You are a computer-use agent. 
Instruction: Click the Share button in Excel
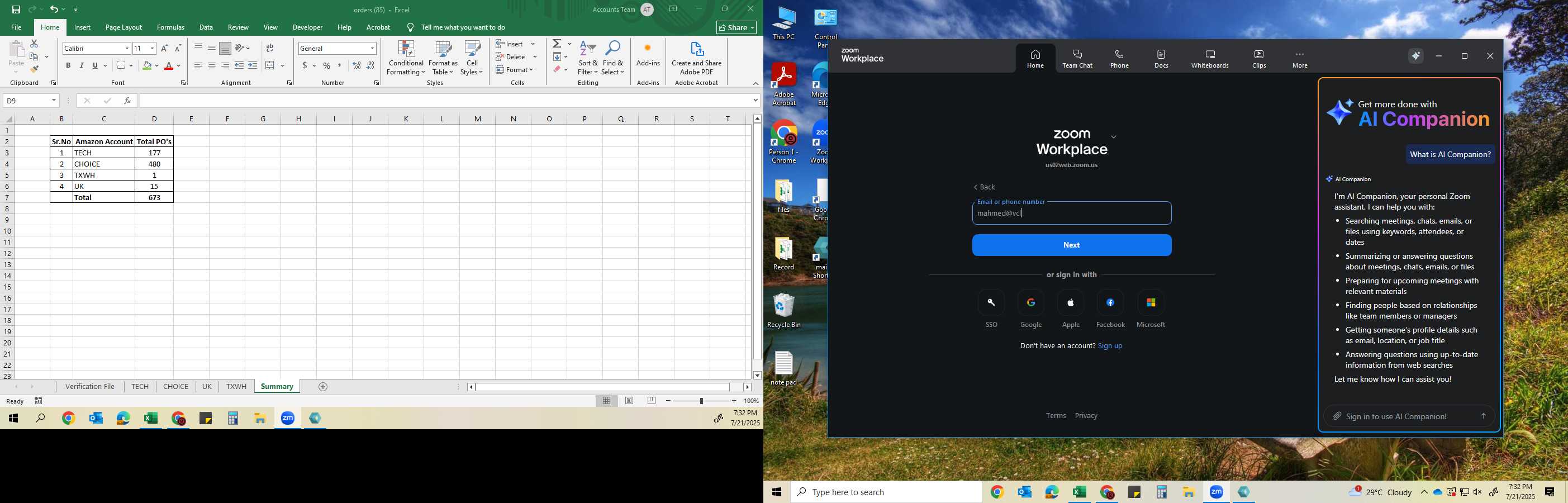tap(737, 27)
